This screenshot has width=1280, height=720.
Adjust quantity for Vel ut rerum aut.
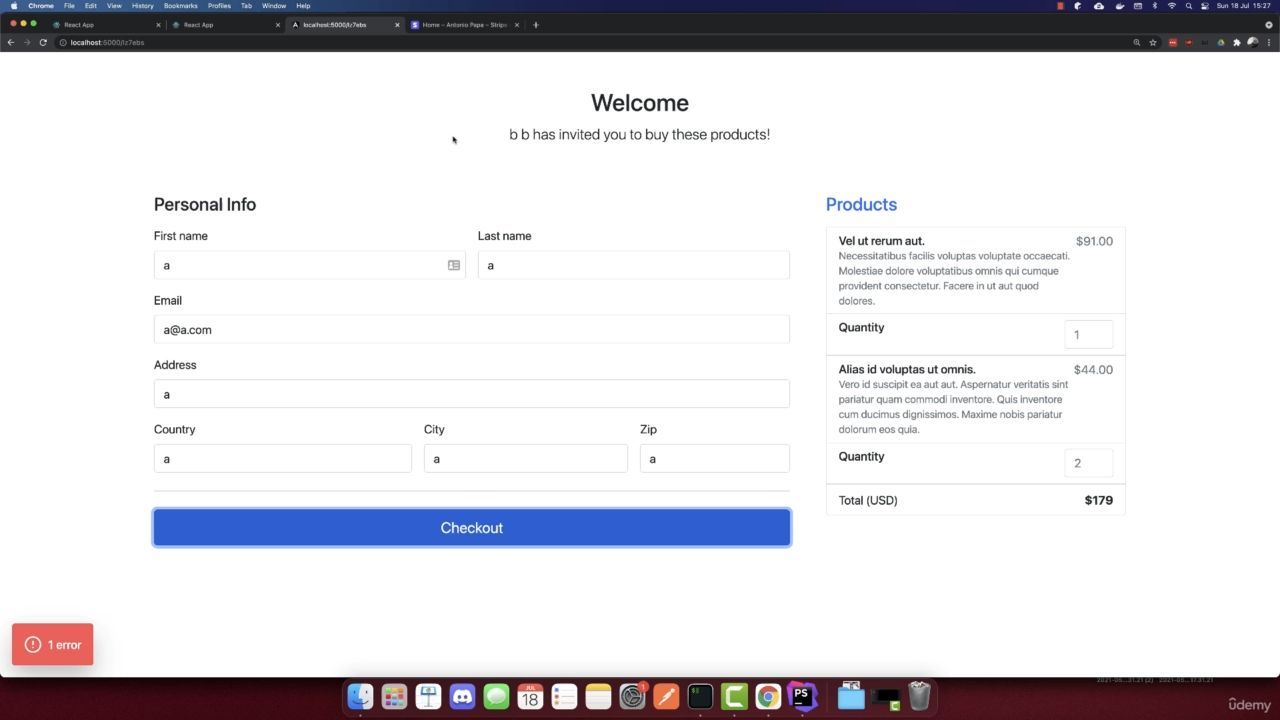[x=1088, y=335]
